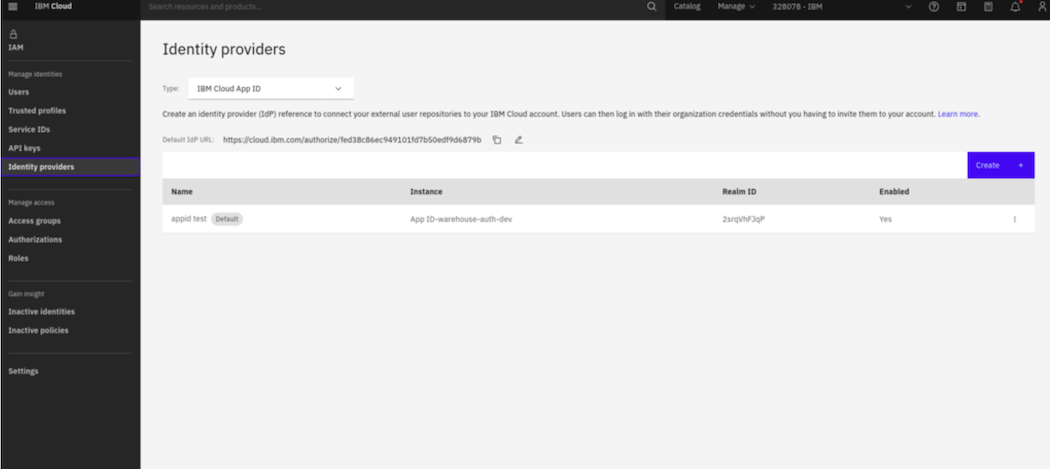Open Trusted profiles page

[37, 111]
